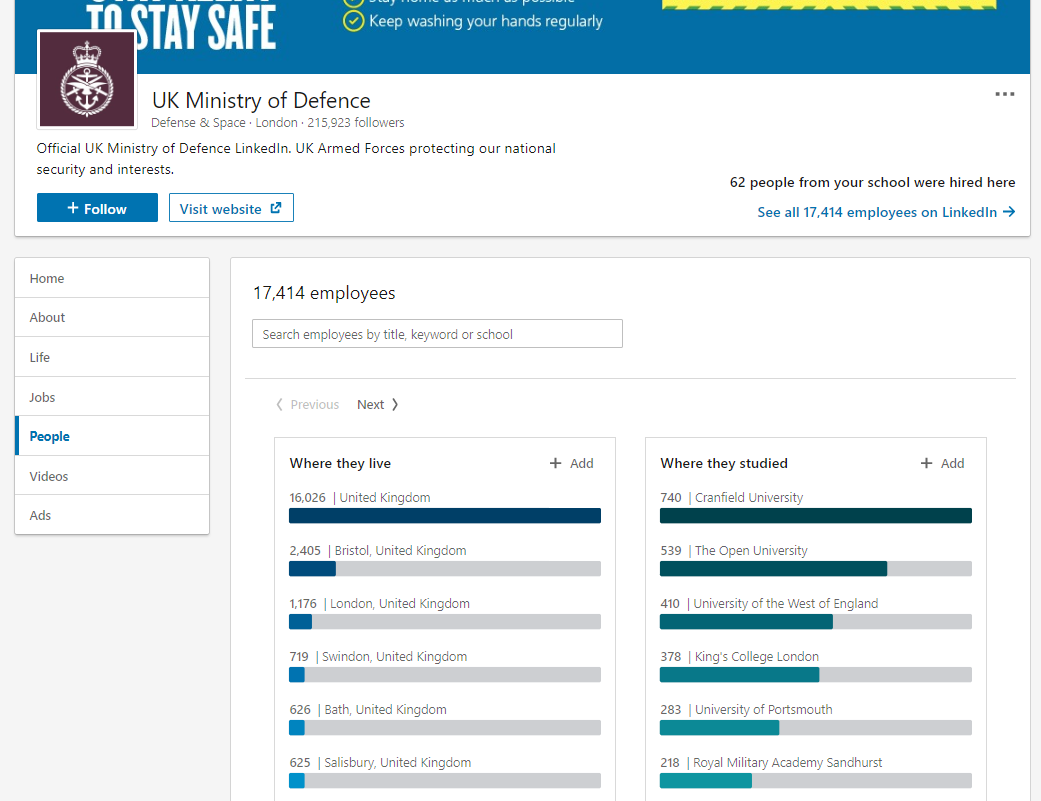Open the Life tab
This screenshot has height=801, width=1041.
point(112,357)
